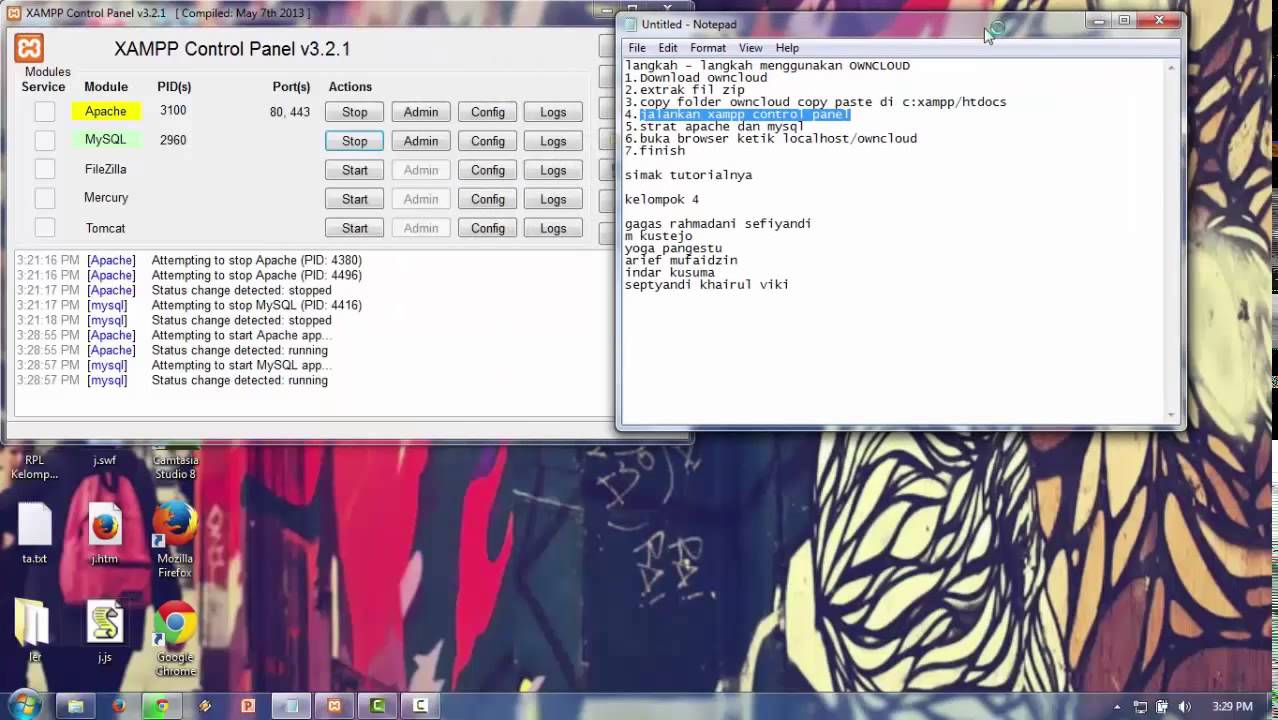Select the Camtasia Studio 8 desktop shortcut

click(175, 467)
